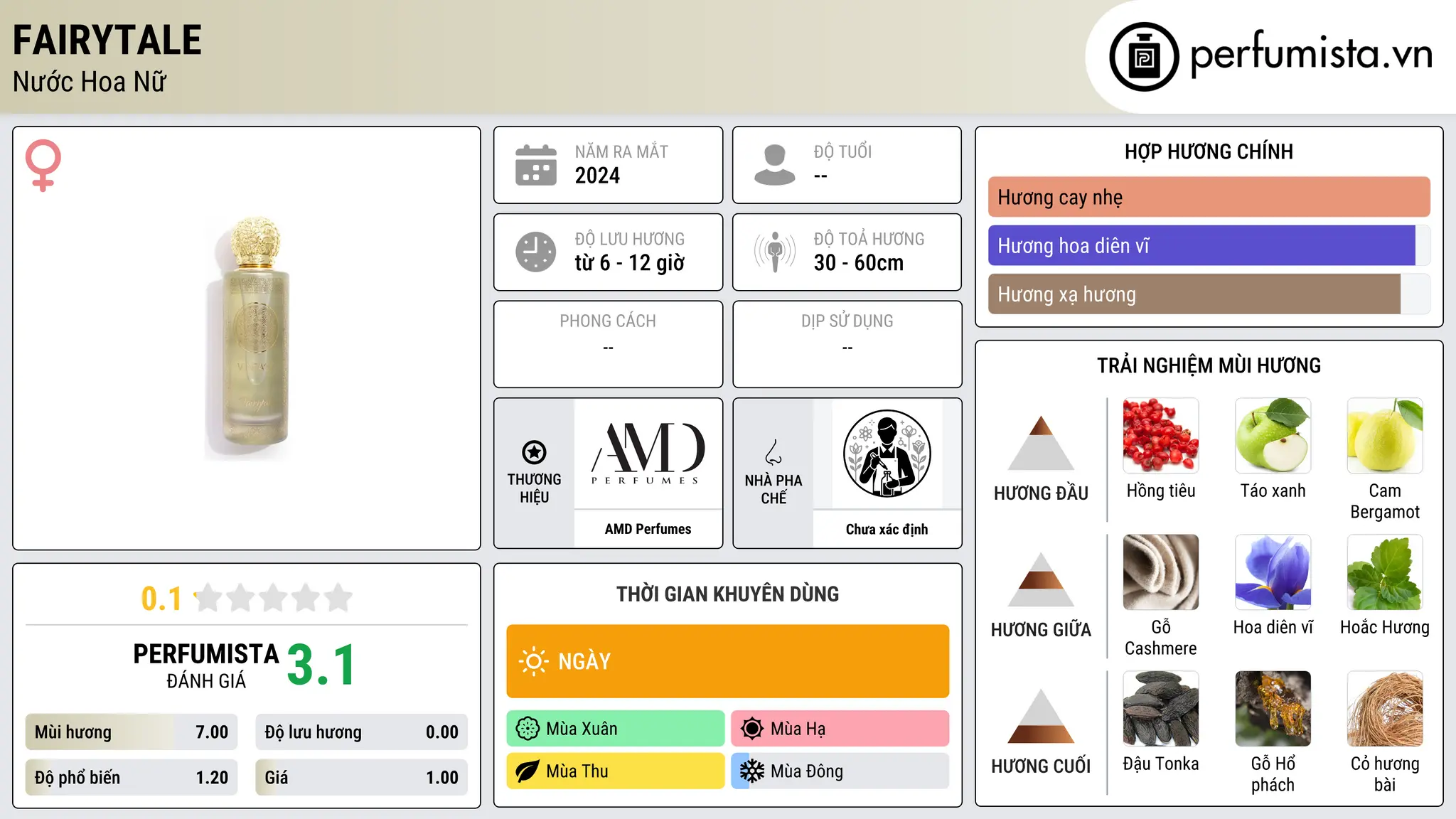Image resolution: width=1456 pixels, height=819 pixels.
Task: Click the Hợp hương chính heading
Action: pyautogui.click(x=1209, y=151)
